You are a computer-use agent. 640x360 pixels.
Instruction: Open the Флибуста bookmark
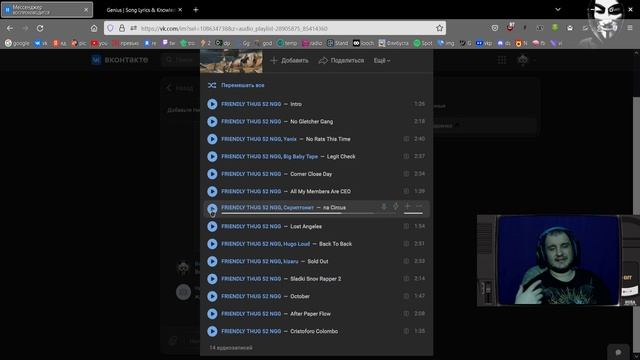(393, 43)
